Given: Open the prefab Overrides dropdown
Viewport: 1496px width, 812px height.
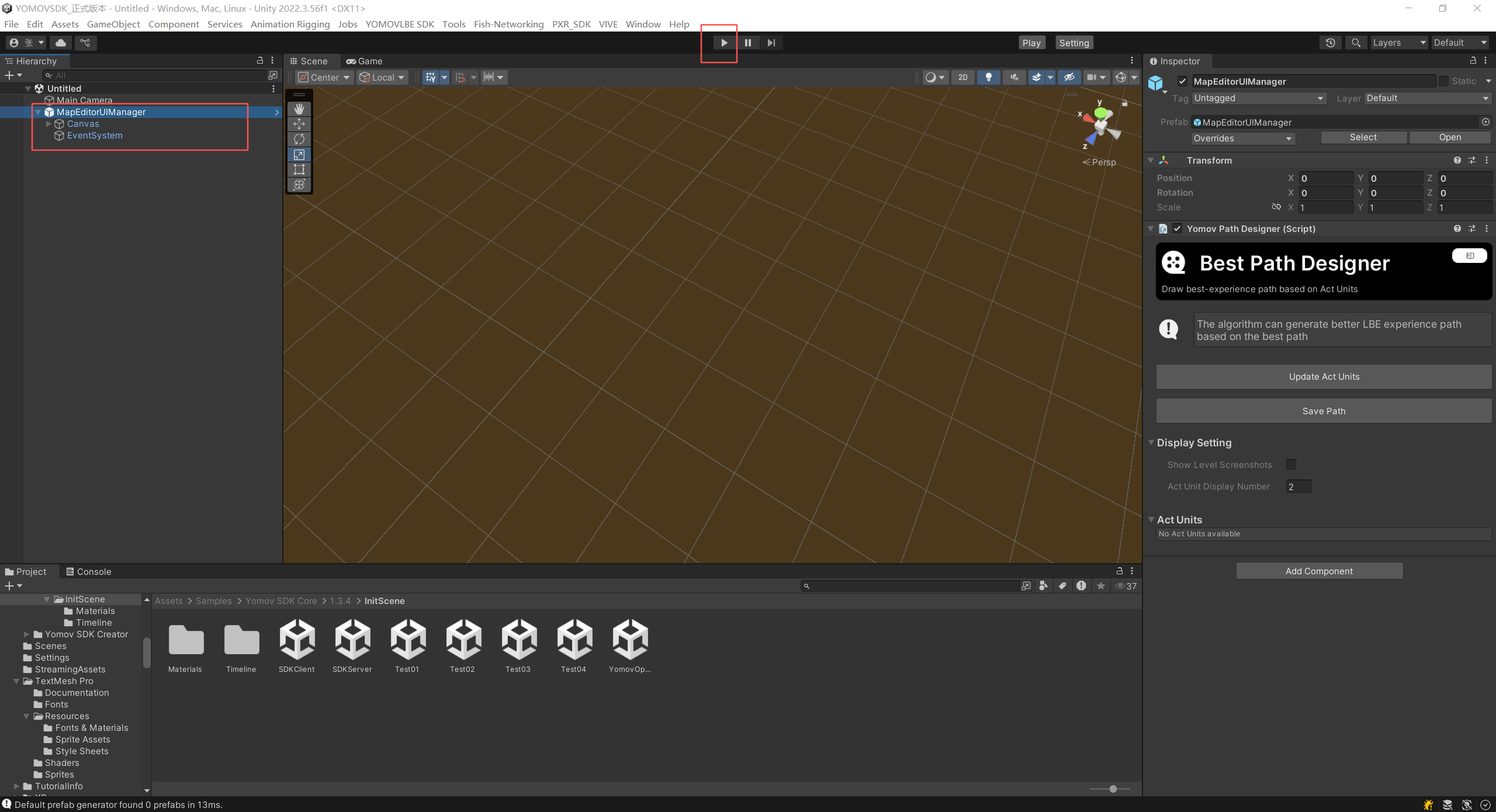Looking at the screenshot, I should click(x=1243, y=138).
